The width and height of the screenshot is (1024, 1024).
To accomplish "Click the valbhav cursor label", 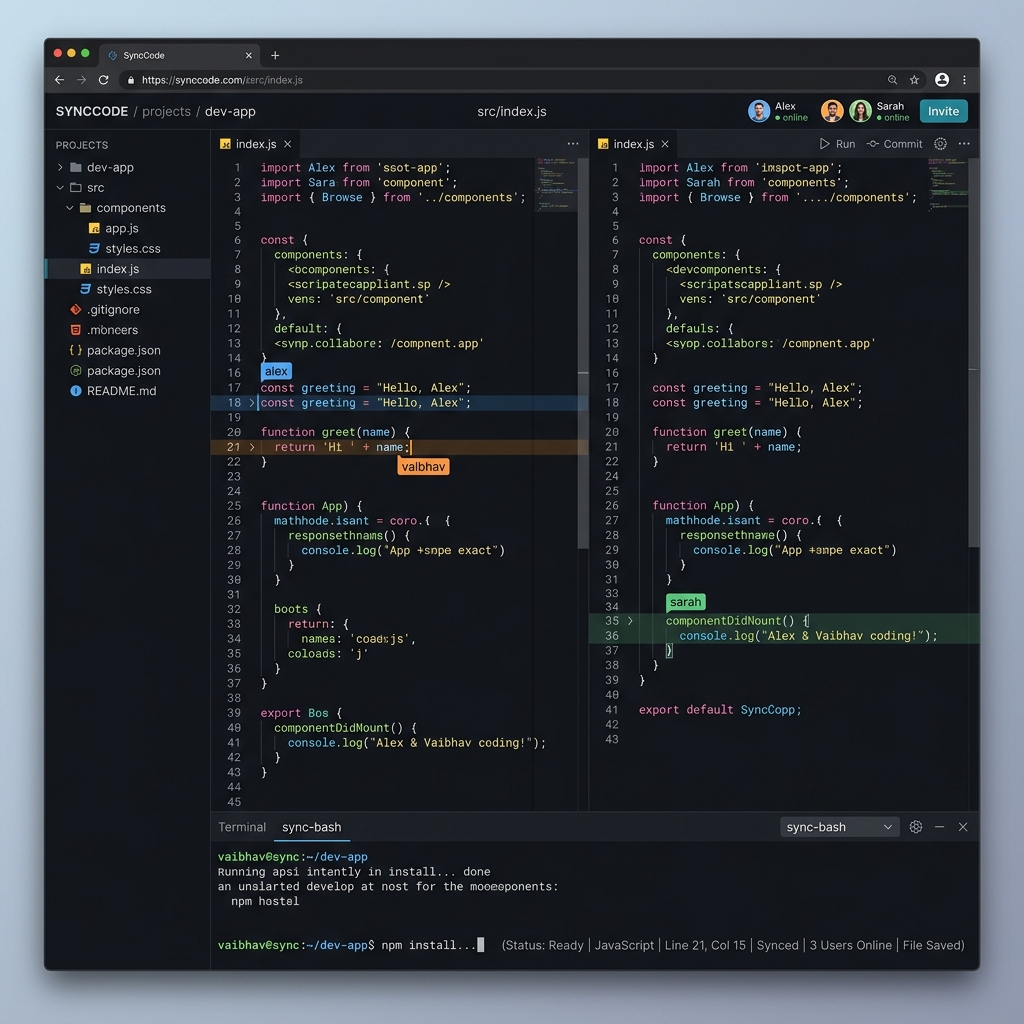I will coord(423,466).
